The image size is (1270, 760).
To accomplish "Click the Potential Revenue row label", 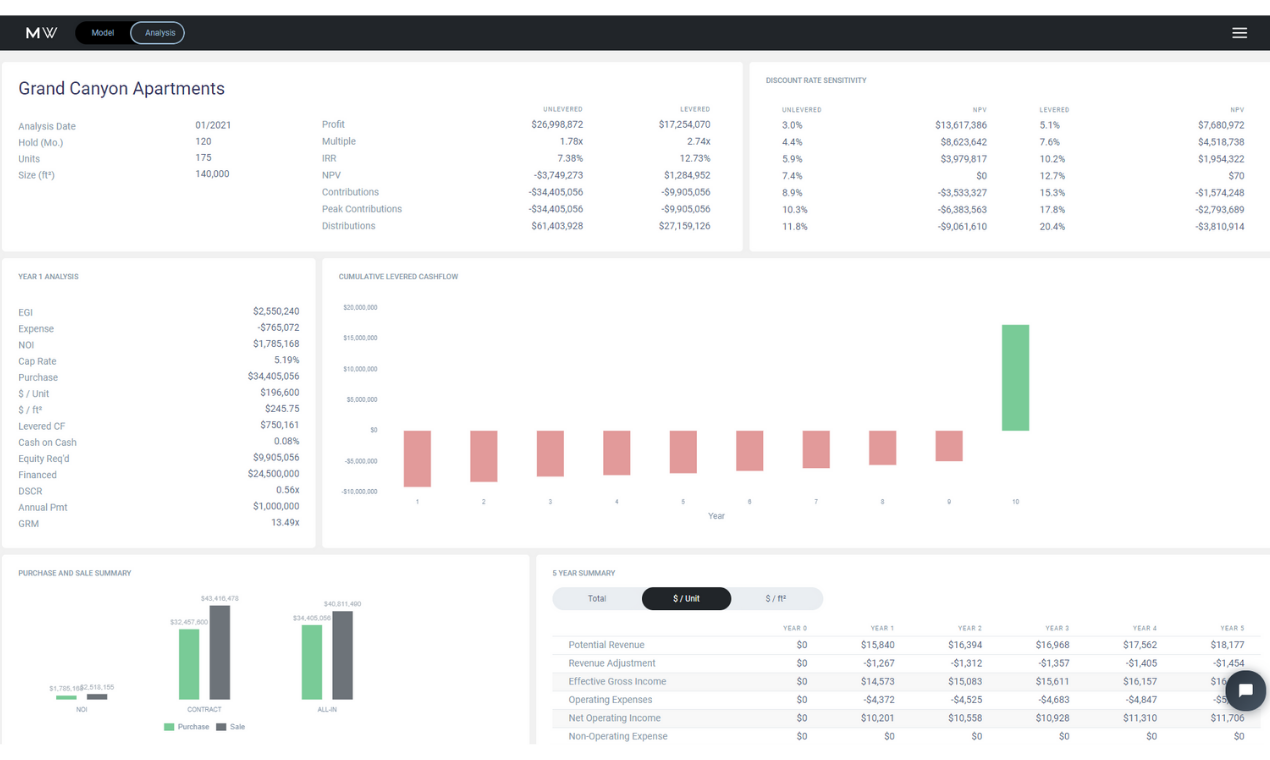I will pos(606,645).
